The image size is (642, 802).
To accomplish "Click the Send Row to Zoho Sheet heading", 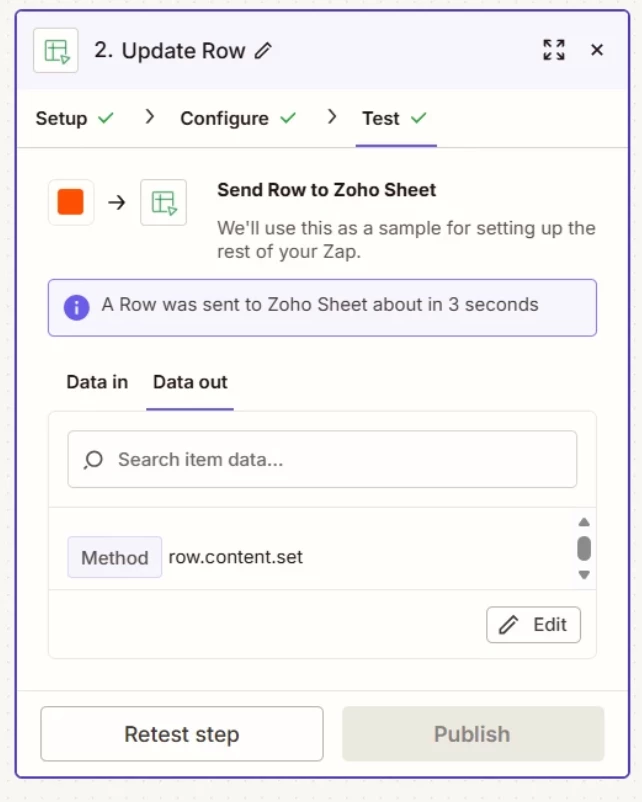I will coord(326,190).
